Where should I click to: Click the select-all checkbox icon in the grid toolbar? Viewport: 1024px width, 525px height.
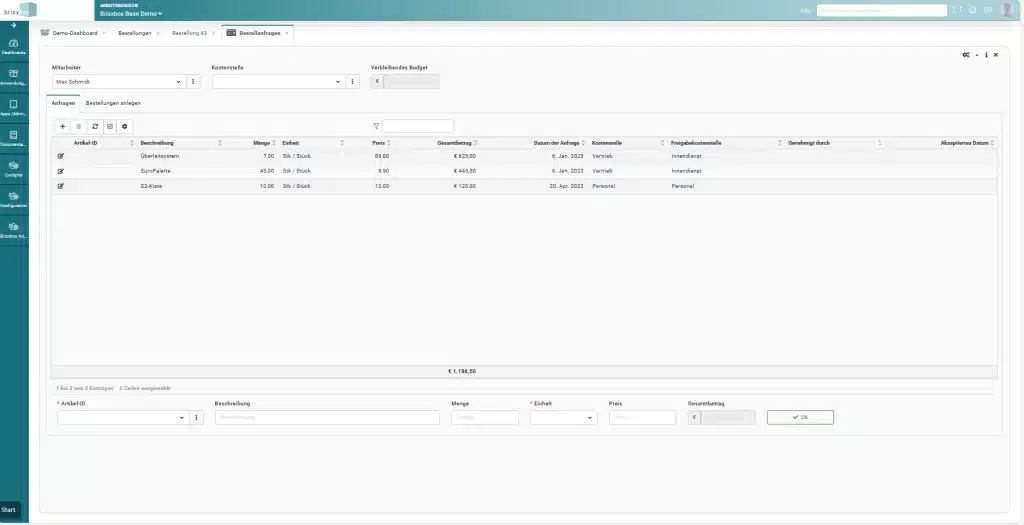tap(110, 126)
